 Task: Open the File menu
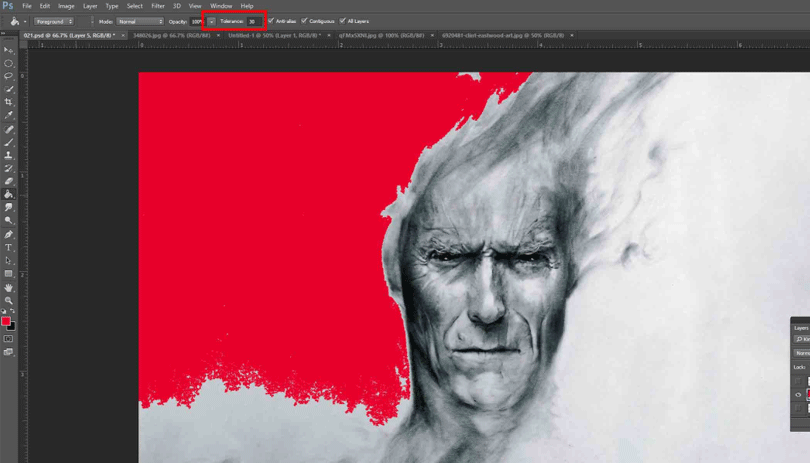coord(27,6)
